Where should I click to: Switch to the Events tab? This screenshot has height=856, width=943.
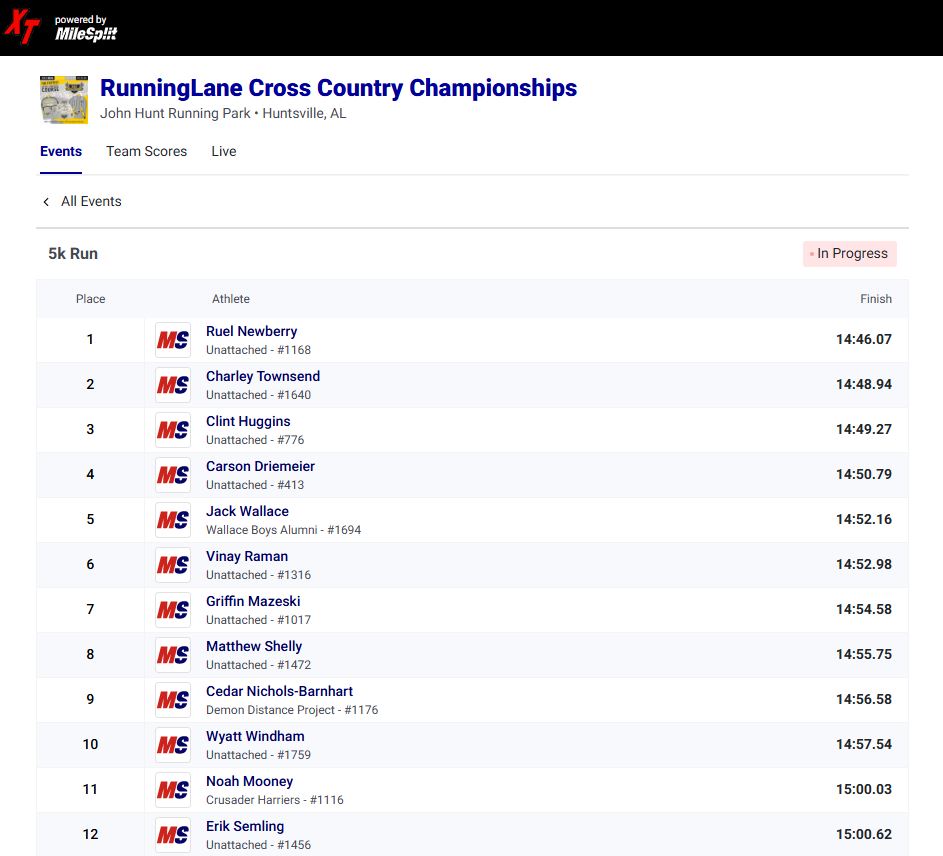61,152
